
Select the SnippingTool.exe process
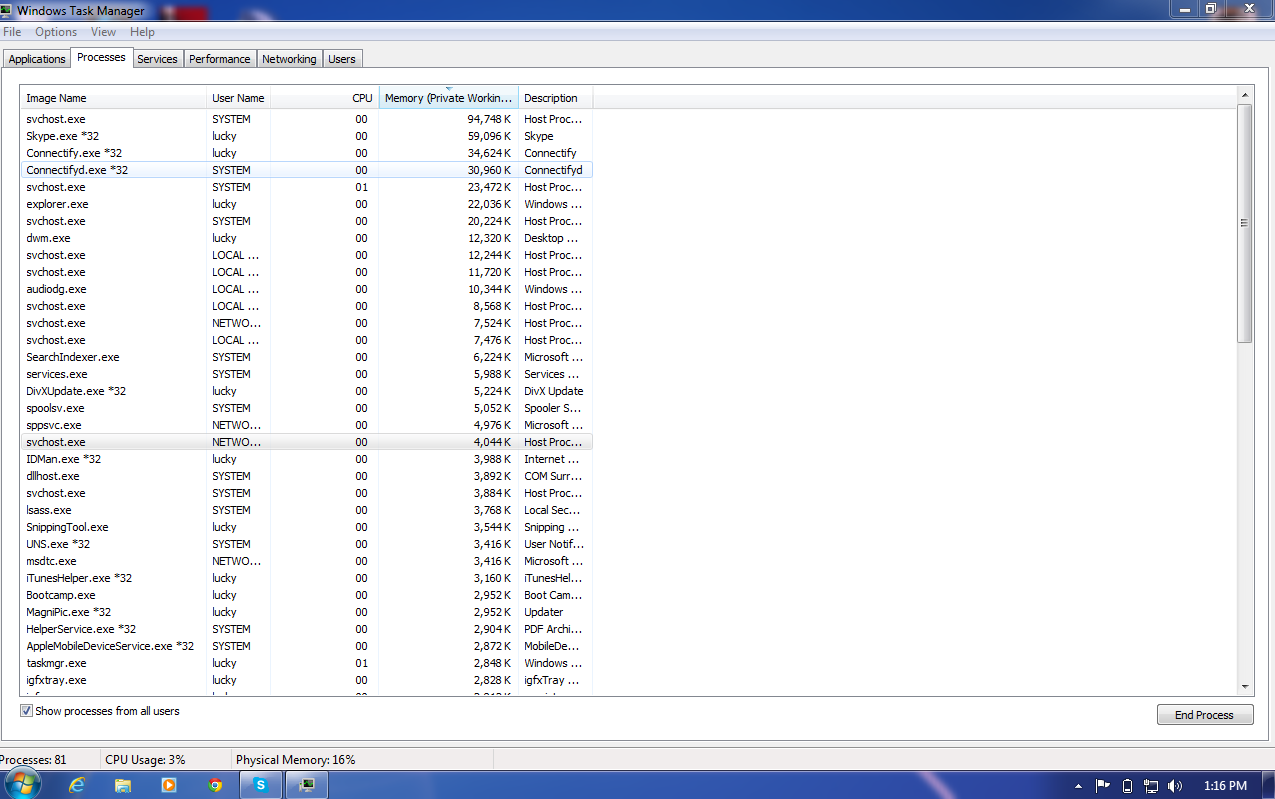coord(306,527)
